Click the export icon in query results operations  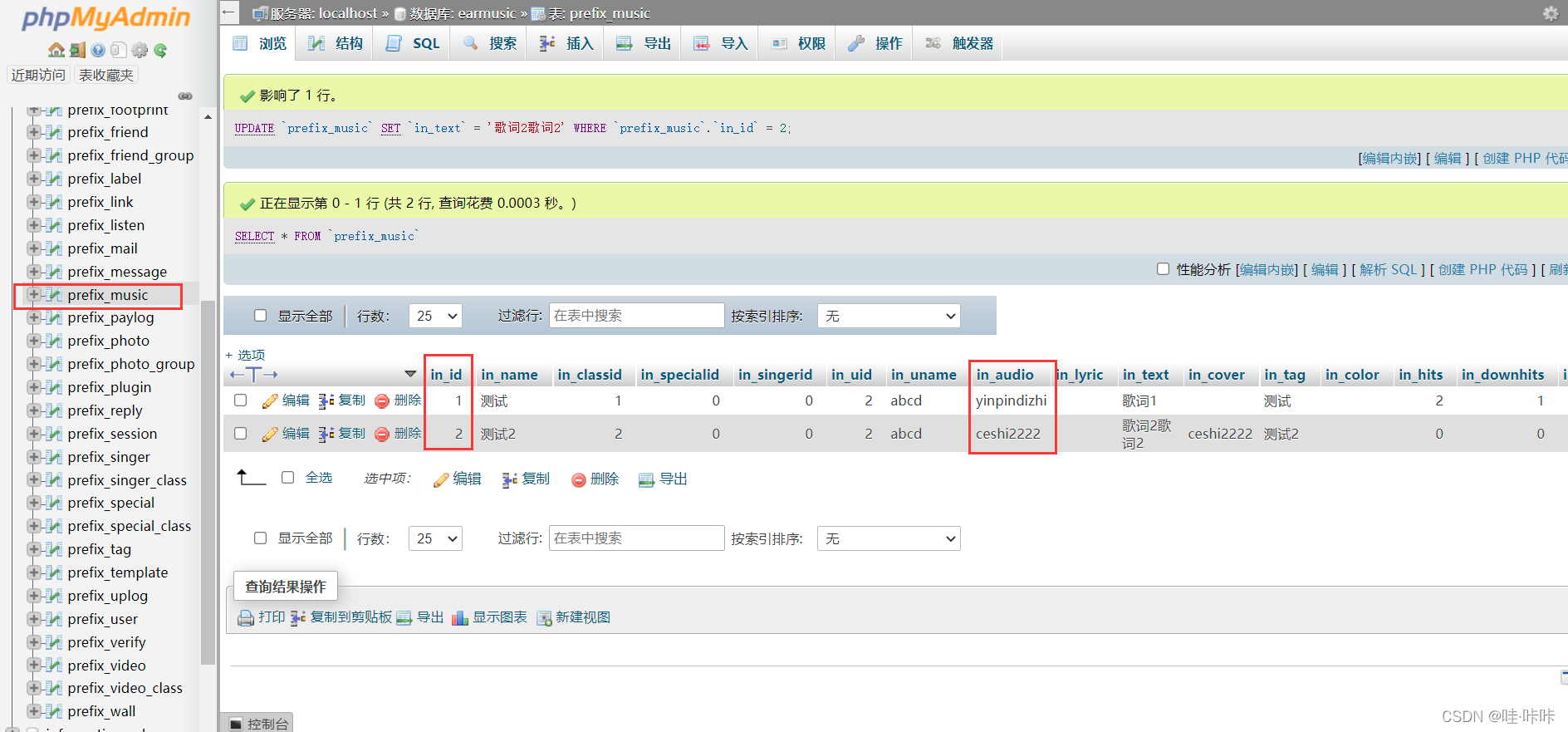404,617
